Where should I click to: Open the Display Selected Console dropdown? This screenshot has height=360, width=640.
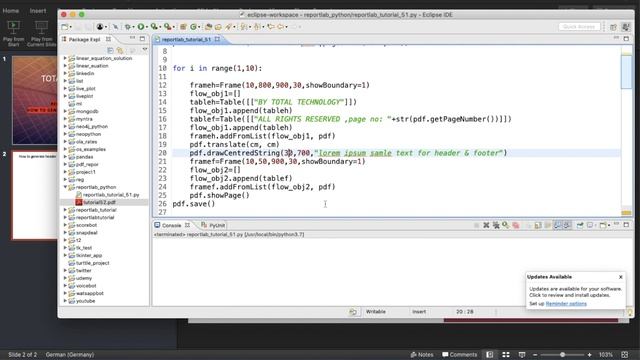click(x=595, y=225)
